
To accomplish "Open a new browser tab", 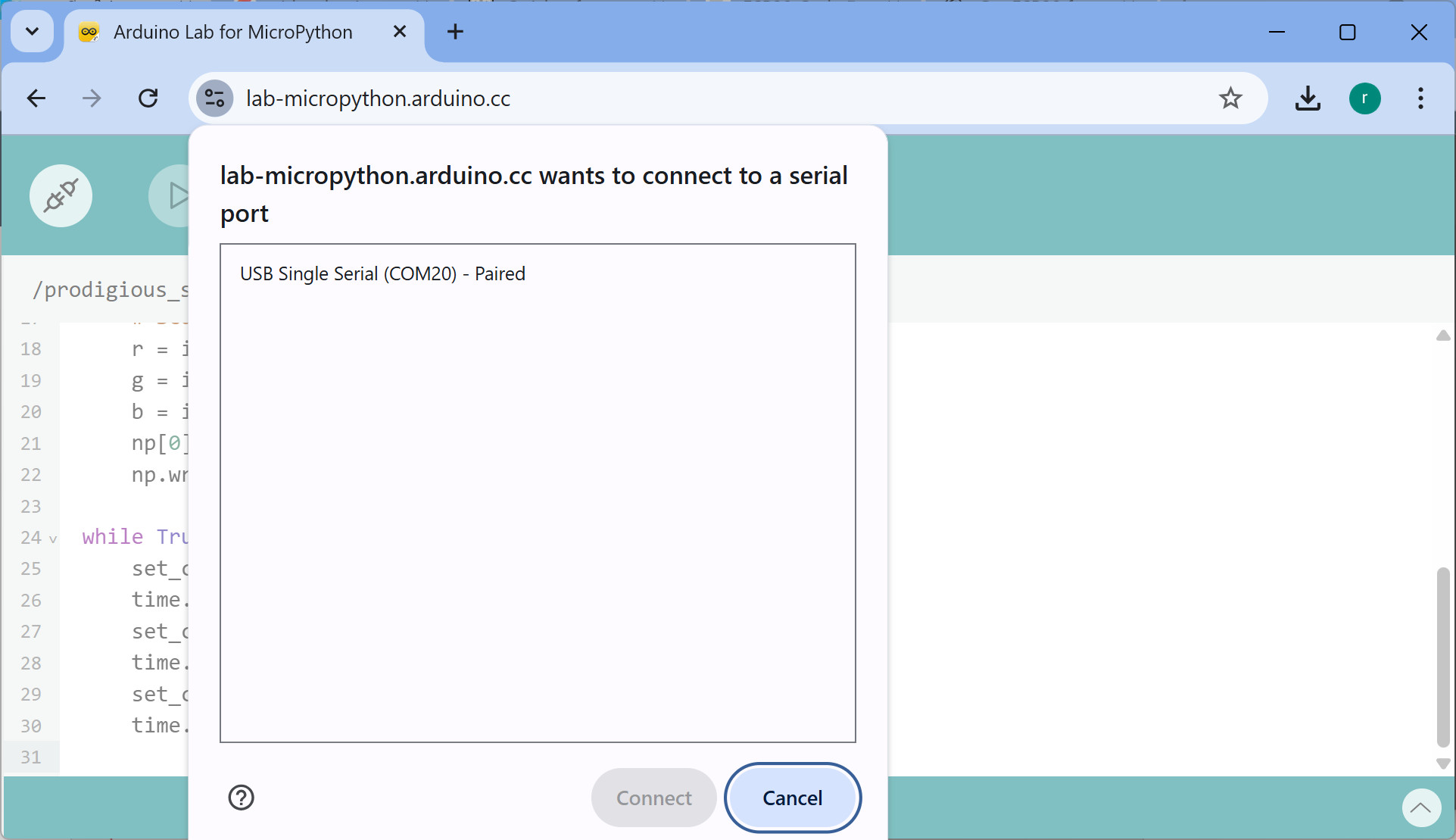I will click(x=455, y=32).
